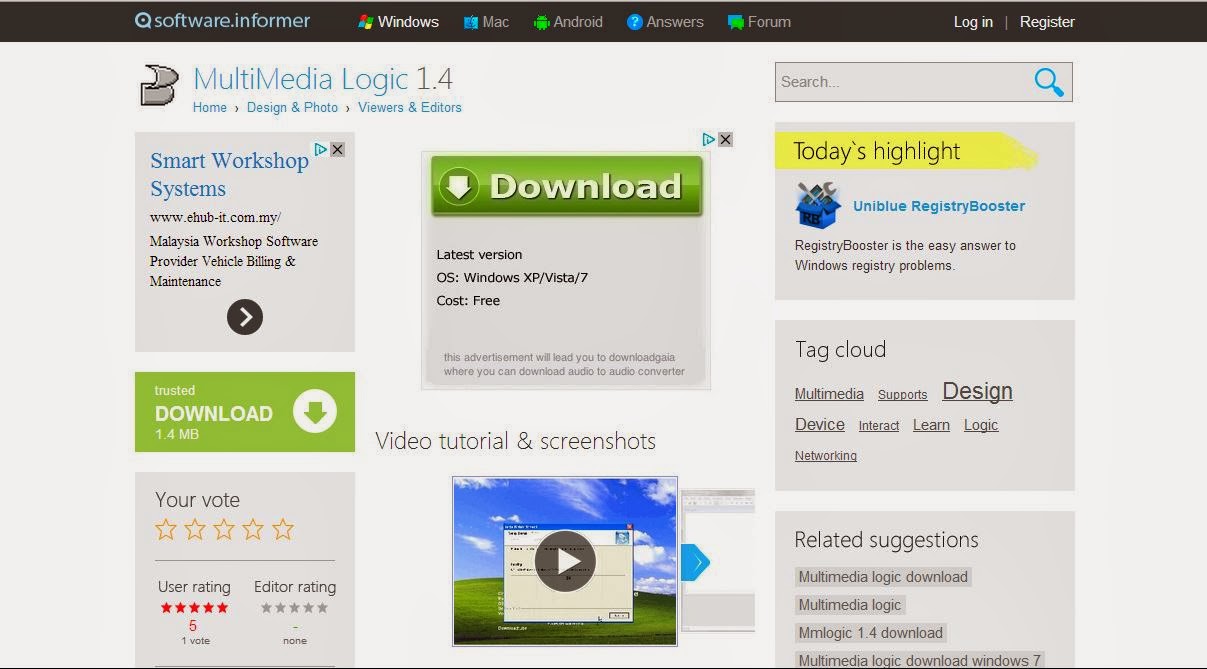Open the Windows section tab
The height and width of the screenshot is (669, 1207).
398,22
